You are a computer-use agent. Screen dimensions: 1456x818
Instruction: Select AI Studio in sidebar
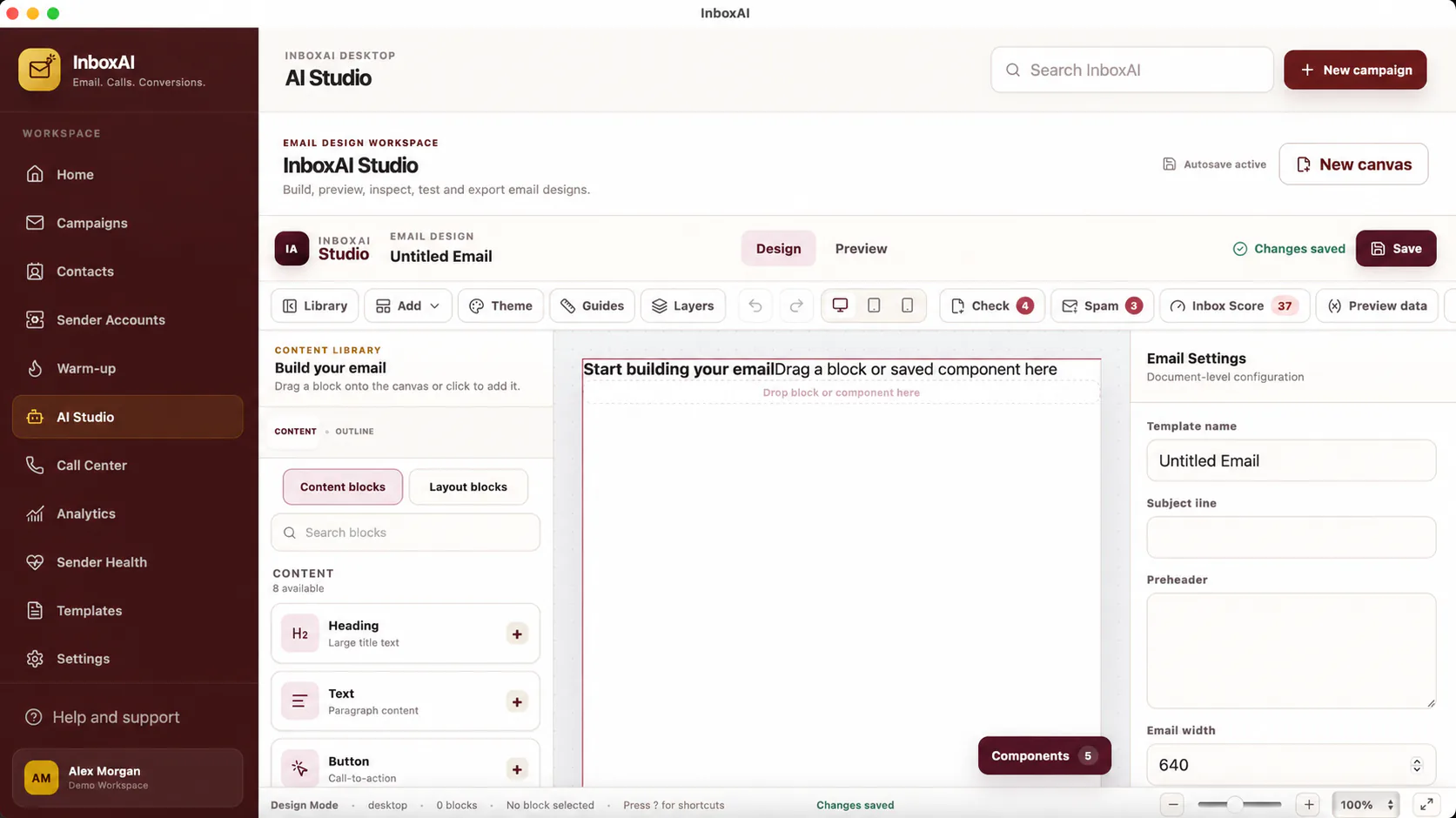pos(127,417)
